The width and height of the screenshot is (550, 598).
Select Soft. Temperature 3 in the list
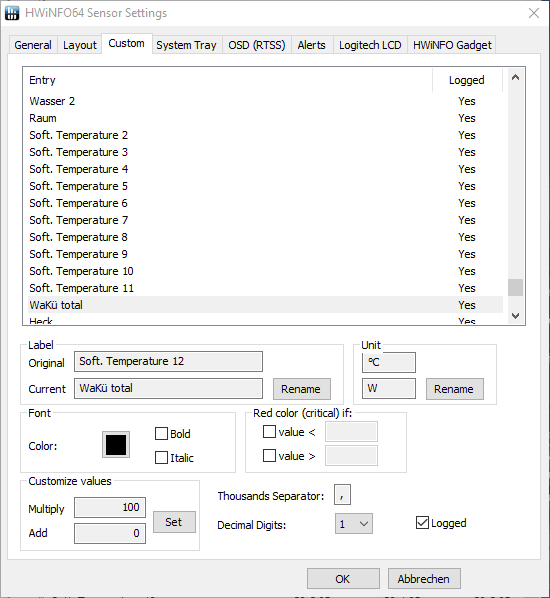point(265,152)
